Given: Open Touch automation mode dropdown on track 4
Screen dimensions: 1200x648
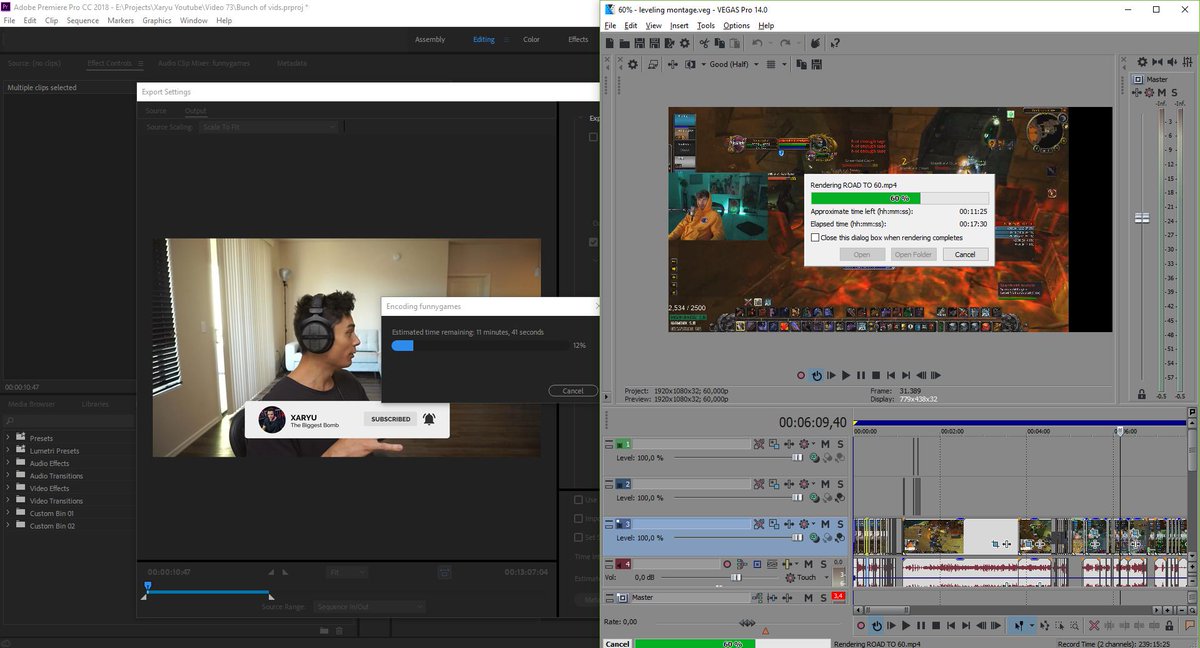Looking at the screenshot, I should pos(826,577).
